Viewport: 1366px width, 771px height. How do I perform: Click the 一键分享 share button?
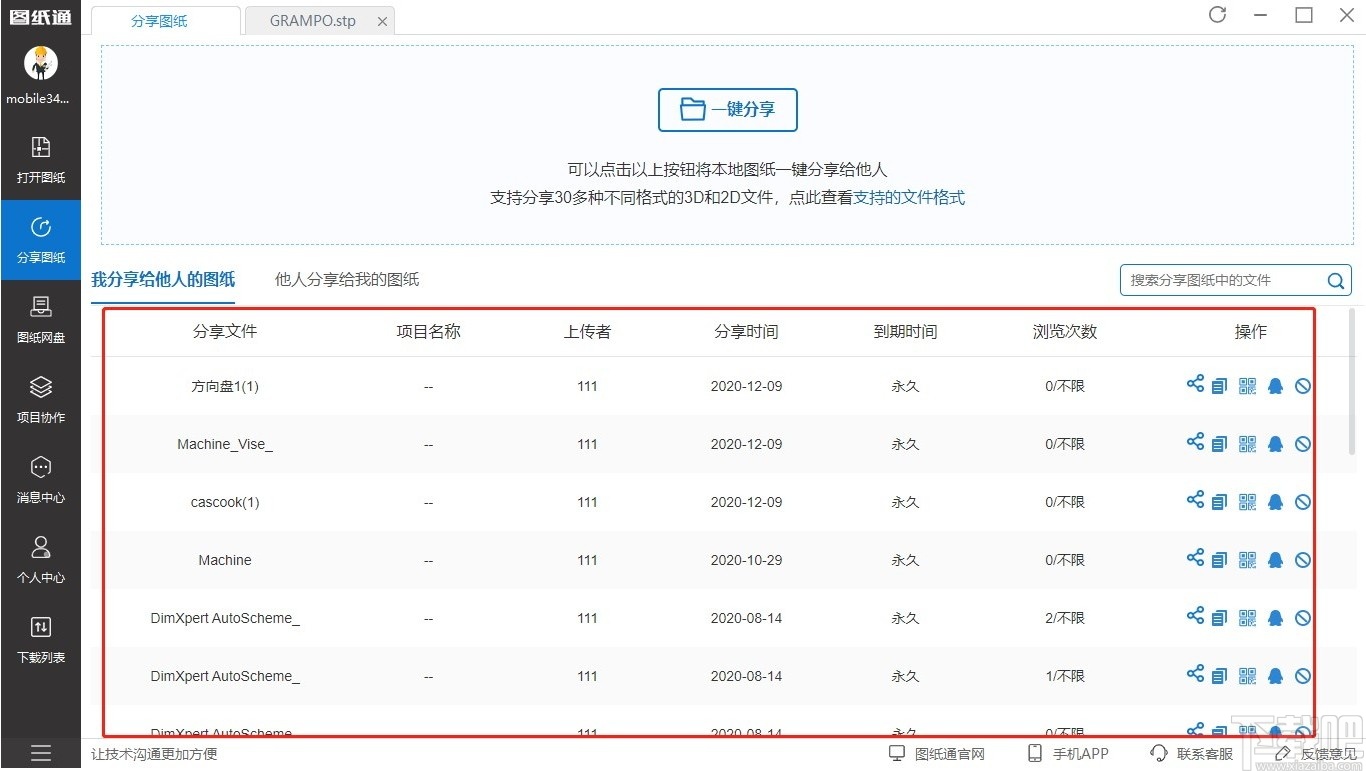[x=727, y=110]
